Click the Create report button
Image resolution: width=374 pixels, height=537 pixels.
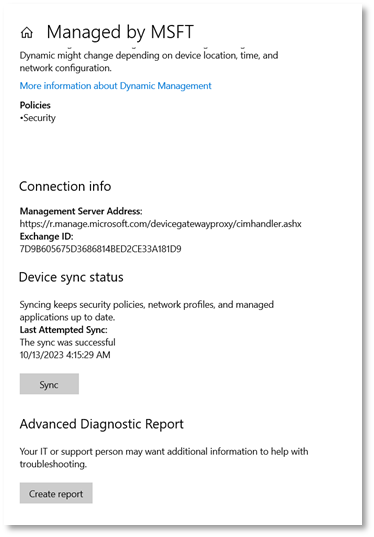56,493
